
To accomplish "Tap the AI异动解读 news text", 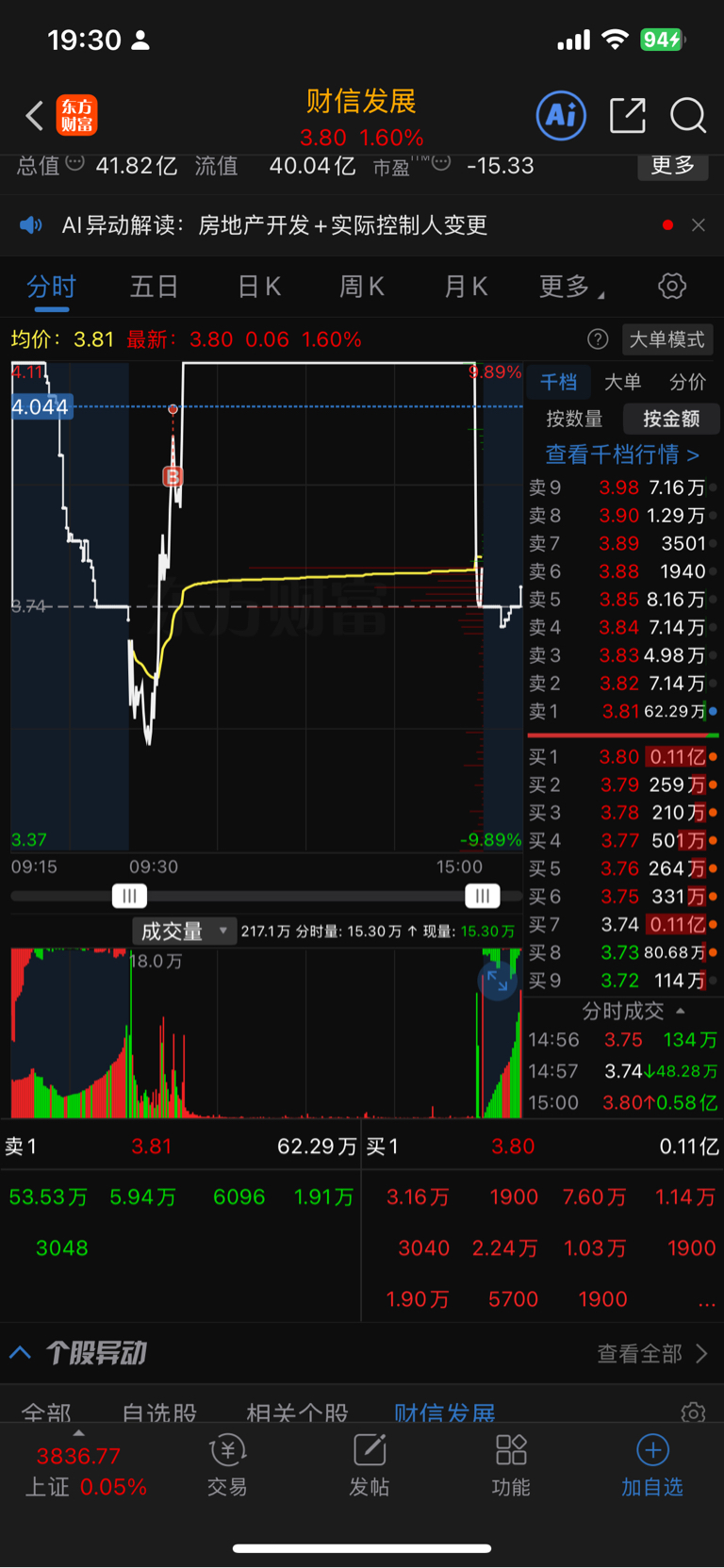I will [x=274, y=225].
